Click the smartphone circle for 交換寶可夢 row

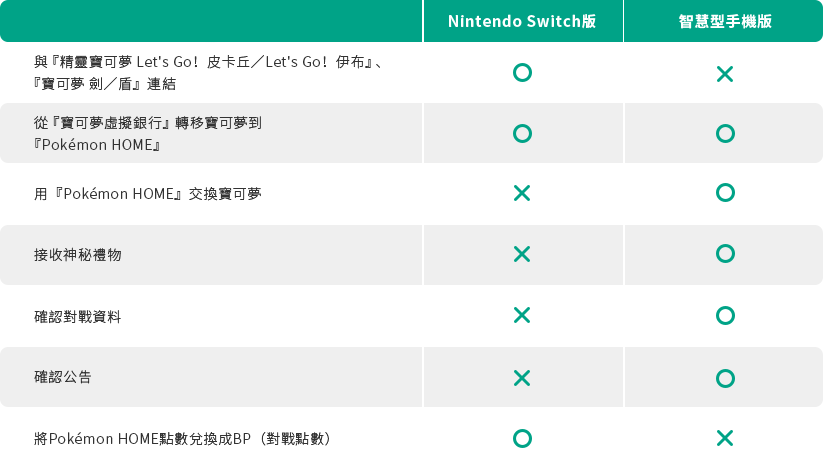click(725, 192)
